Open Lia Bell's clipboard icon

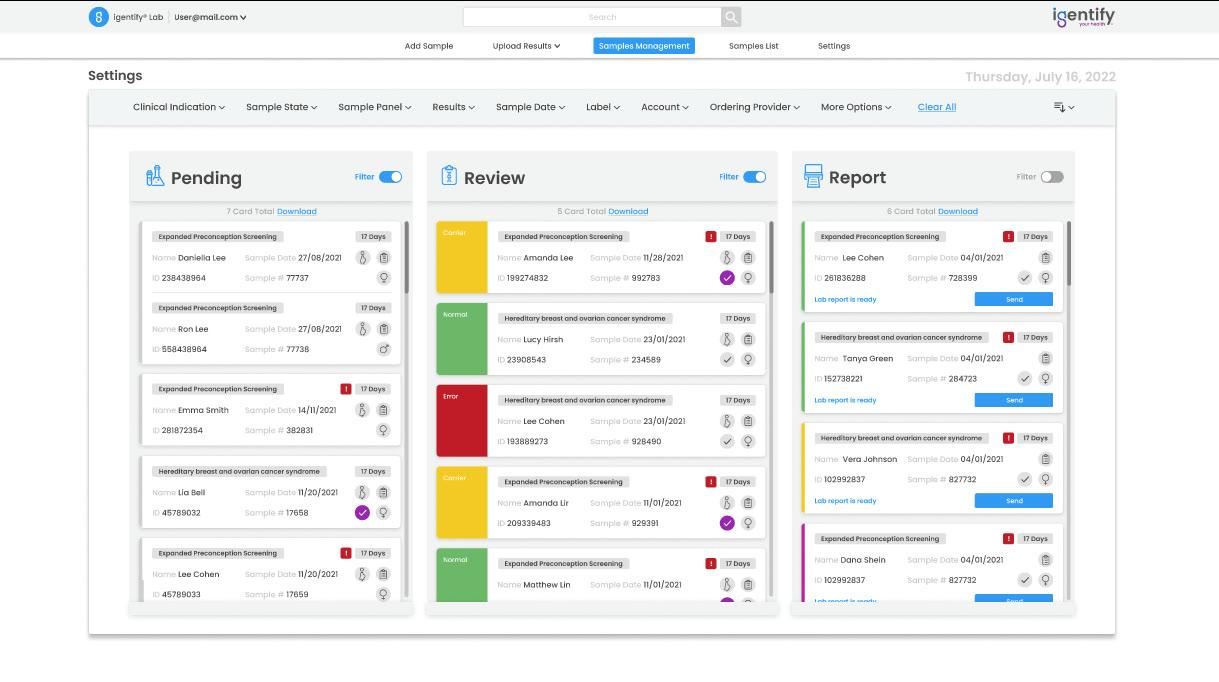point(383,492)
